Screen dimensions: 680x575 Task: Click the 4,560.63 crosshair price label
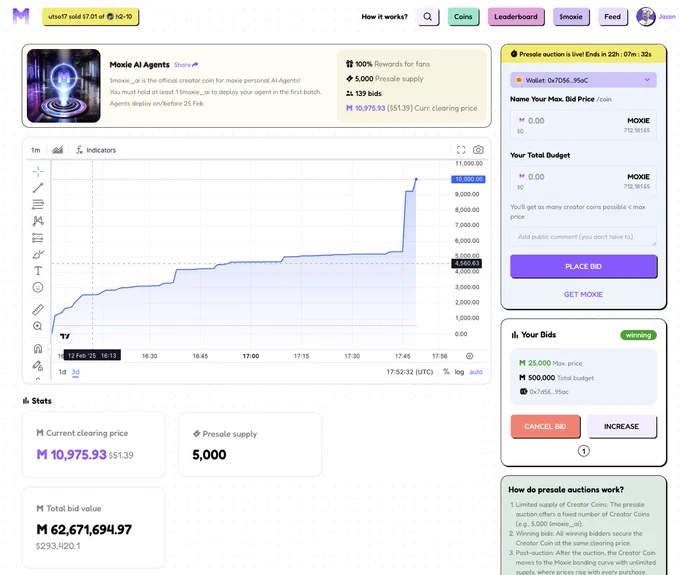coord(467,263)
